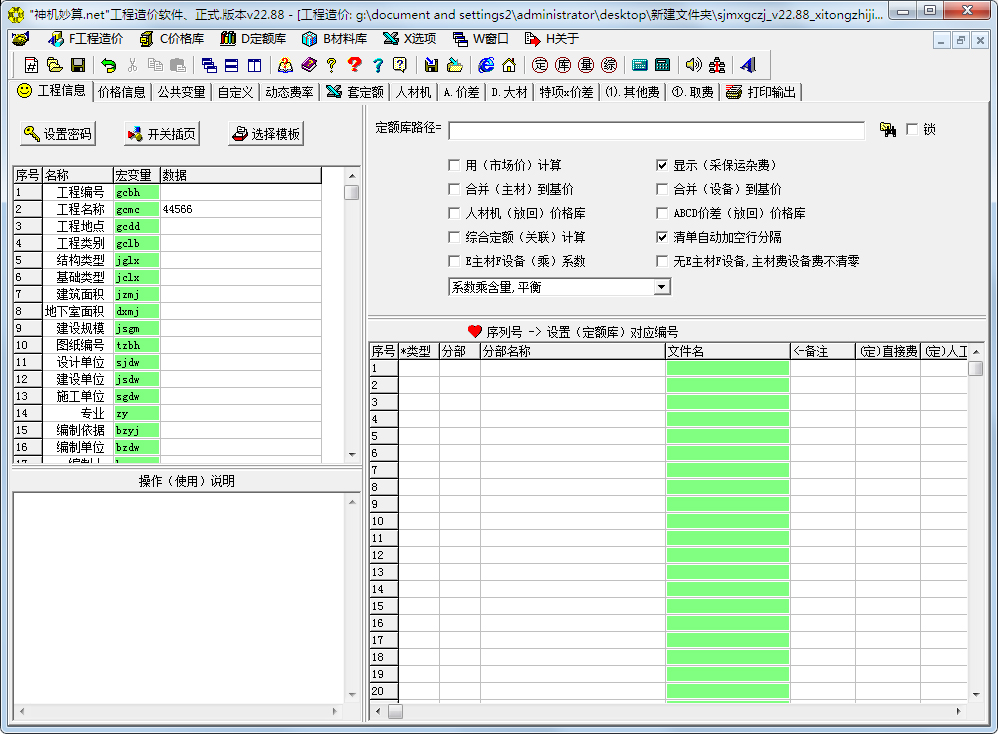The width and height of the screenshot is (998, 734).
Task: Click the 定额库路径 input field
Action: (x=656, y=131)
